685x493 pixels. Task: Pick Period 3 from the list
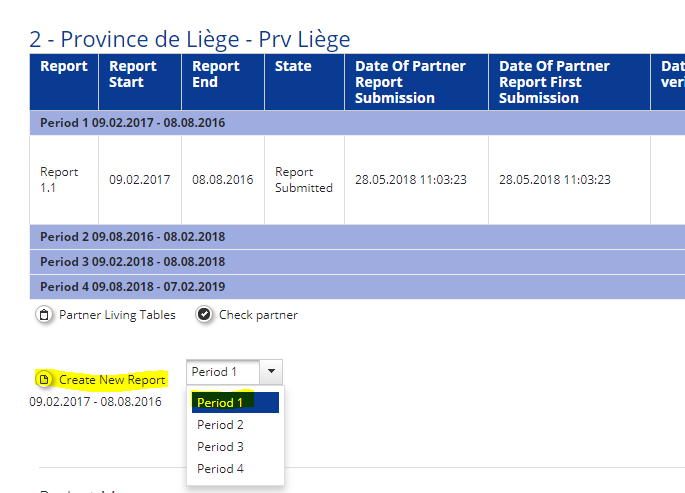click(221, 447)
